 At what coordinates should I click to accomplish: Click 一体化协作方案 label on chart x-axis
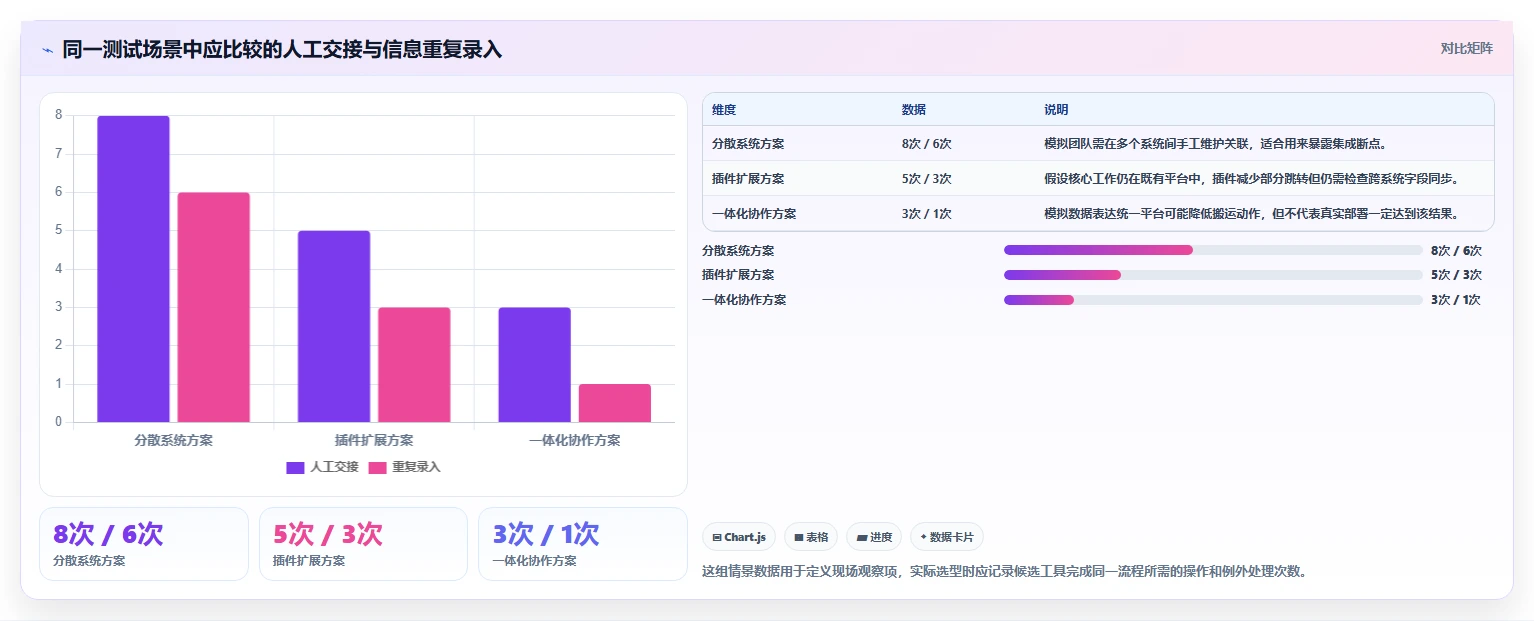pyautogui.click(x=575, y=440)
